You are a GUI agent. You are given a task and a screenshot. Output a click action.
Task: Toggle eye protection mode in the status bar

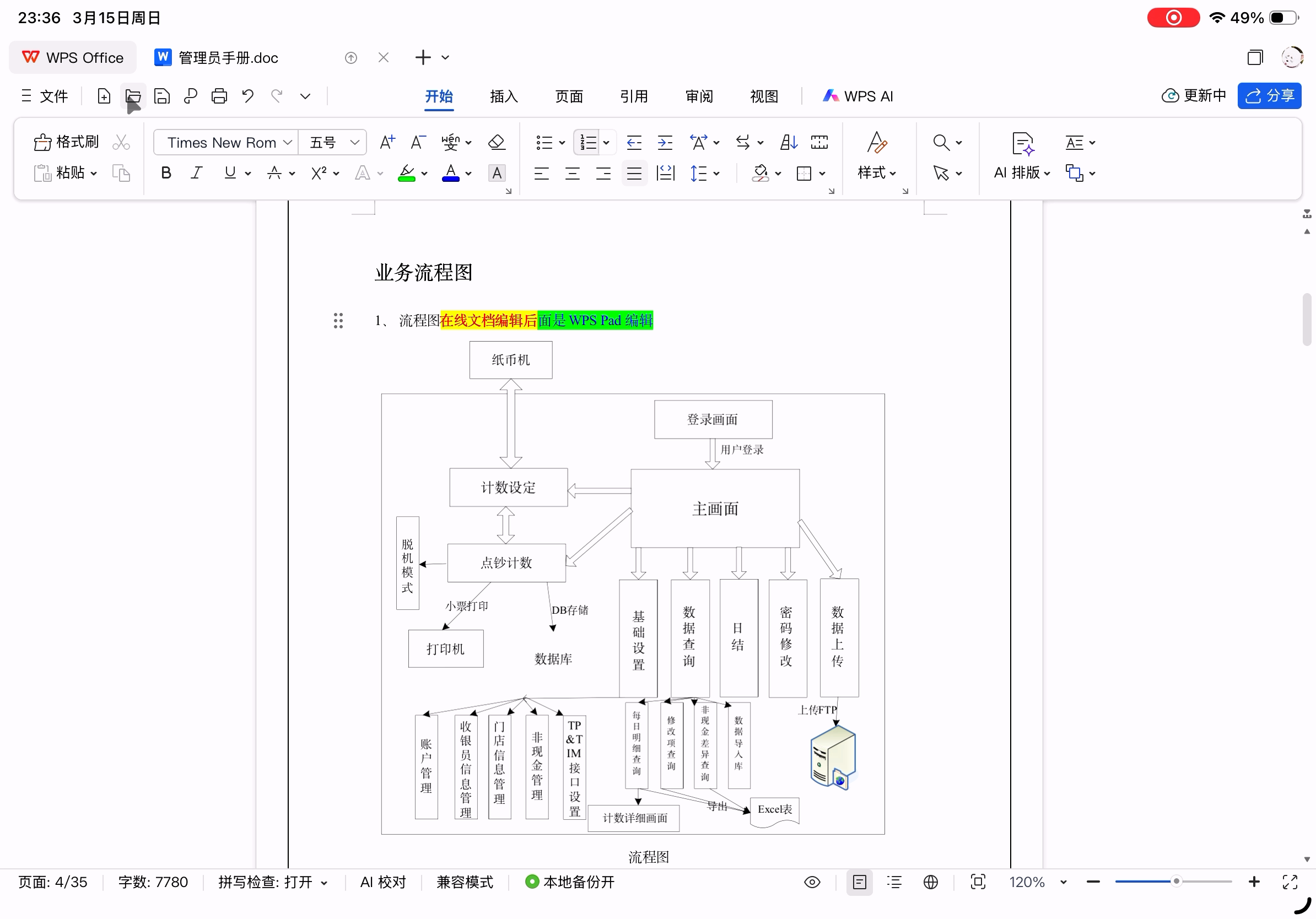coord(812,882)
